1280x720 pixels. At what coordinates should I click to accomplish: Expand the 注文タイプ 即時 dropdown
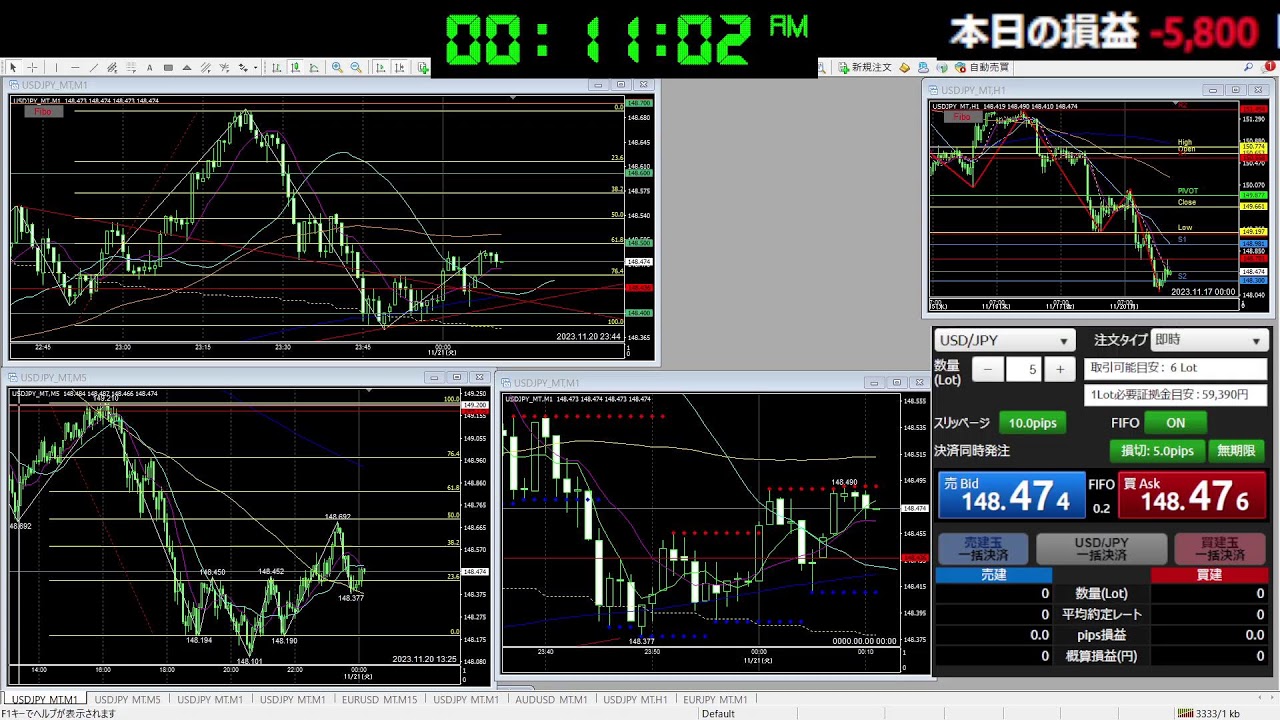tap(1209, 341)
